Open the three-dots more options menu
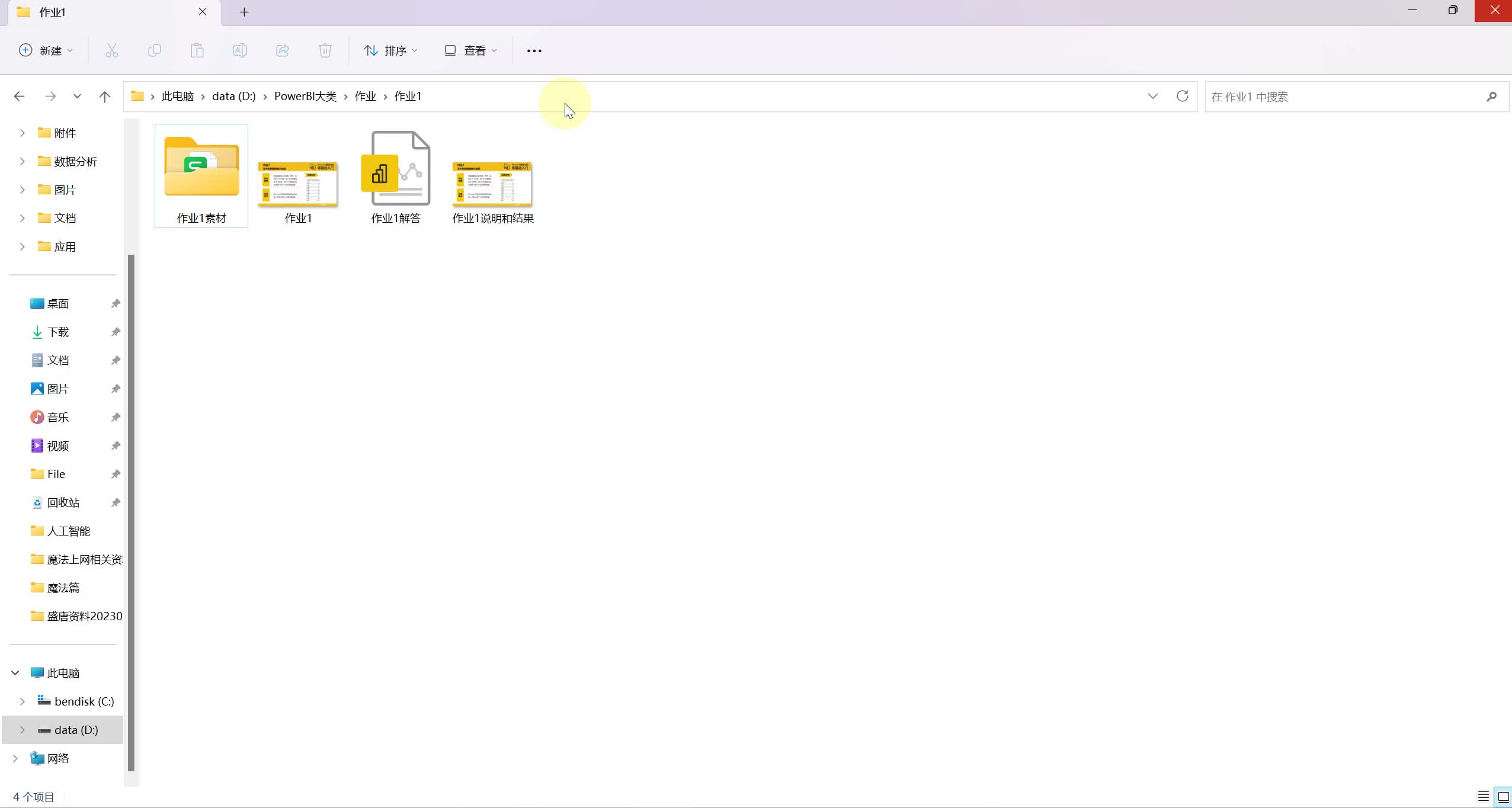Screen dimensions: 1512x808 click(534, 50)
